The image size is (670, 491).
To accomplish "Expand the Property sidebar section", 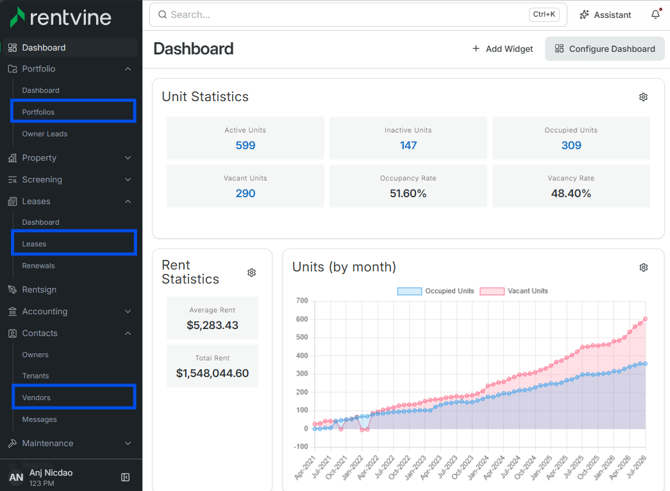I will [x=69, y=158].
